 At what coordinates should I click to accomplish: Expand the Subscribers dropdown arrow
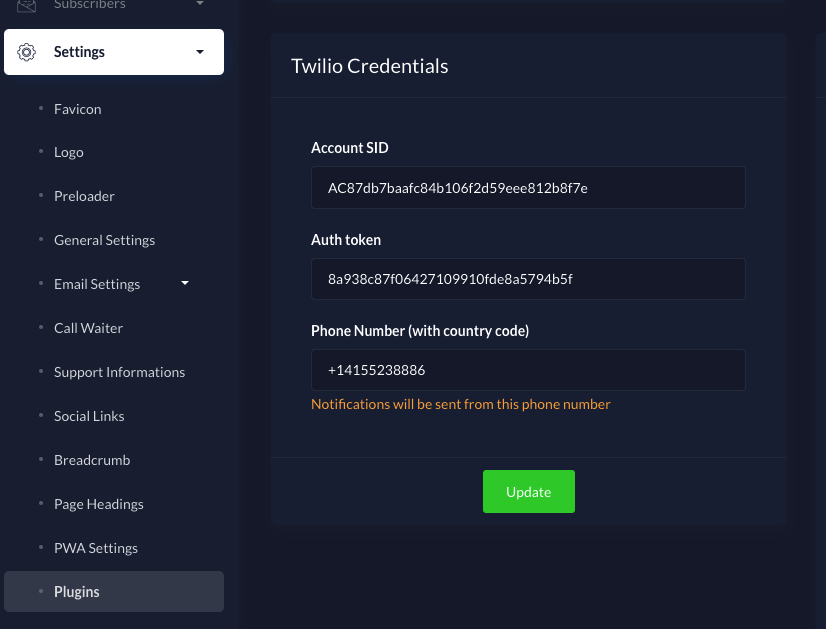point(200,5)
